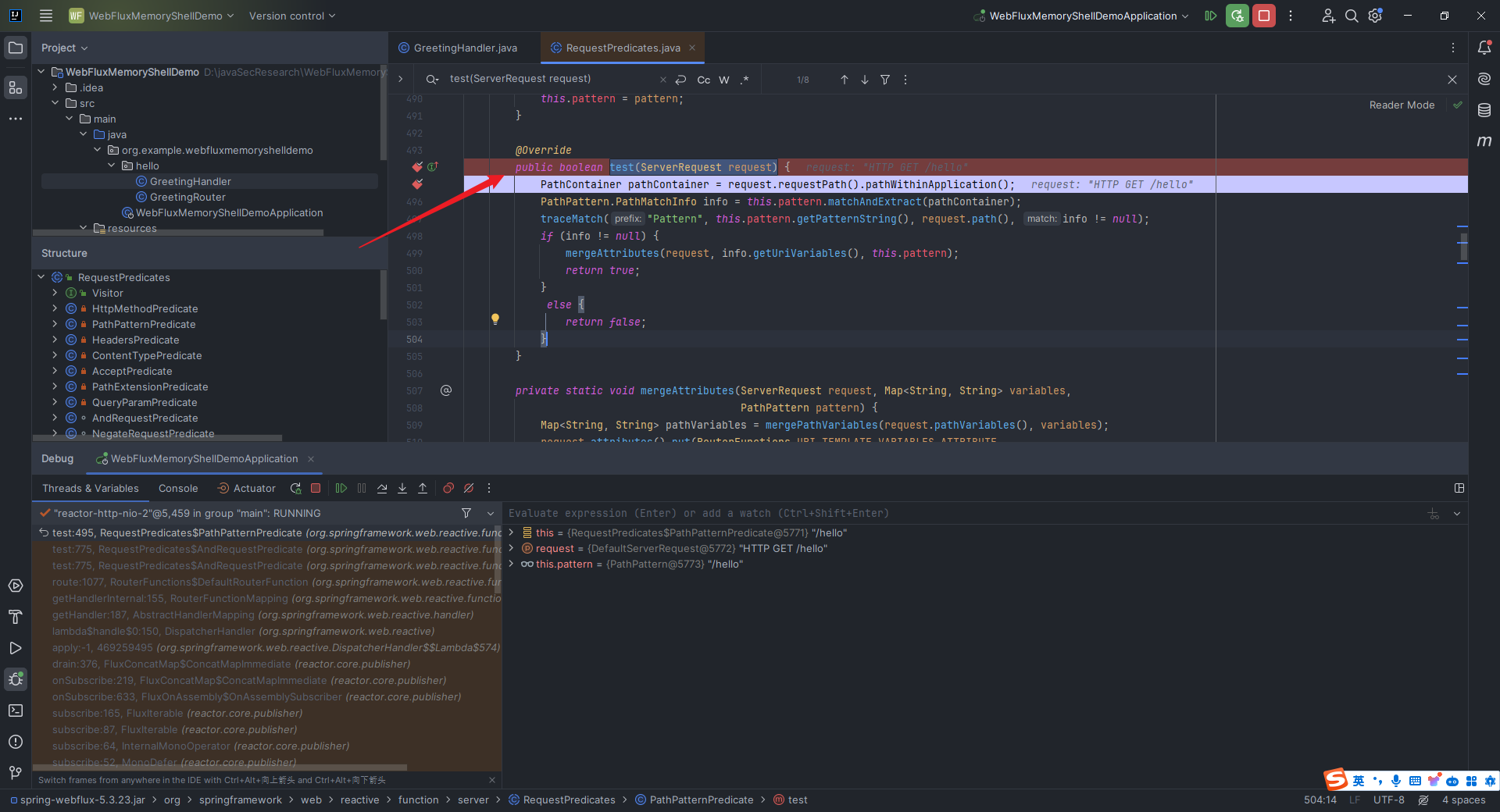Open the main hamburger menu
The width and height of the screenshot is (1500, 812).
click(46, 16)
